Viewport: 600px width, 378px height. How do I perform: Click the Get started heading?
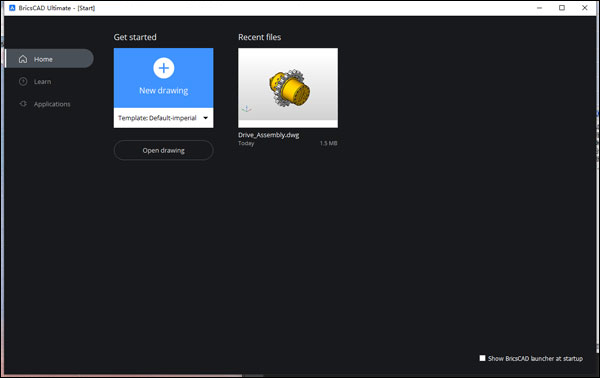pos(135,37)
